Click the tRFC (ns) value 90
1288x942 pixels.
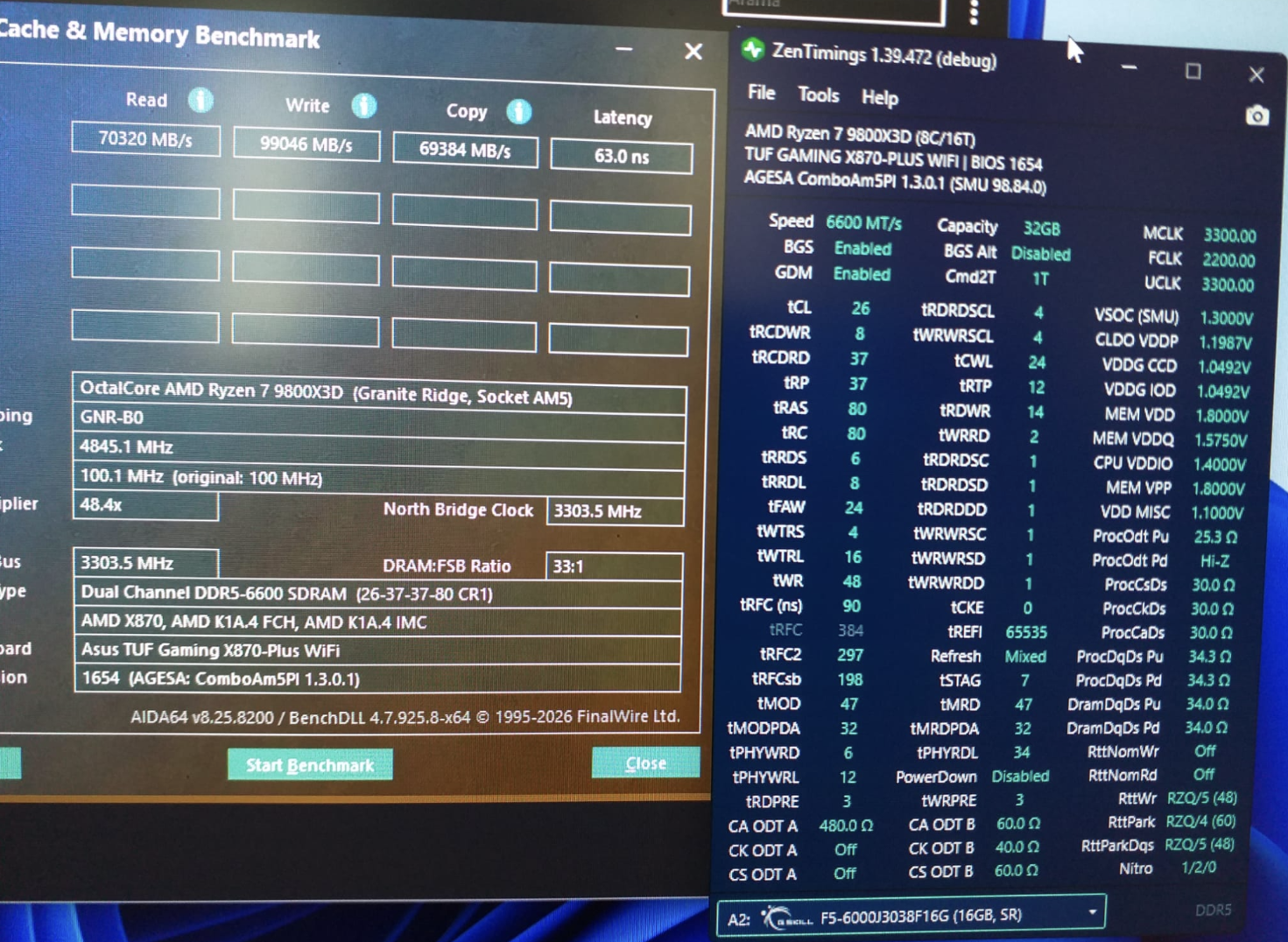click(851, 606)
